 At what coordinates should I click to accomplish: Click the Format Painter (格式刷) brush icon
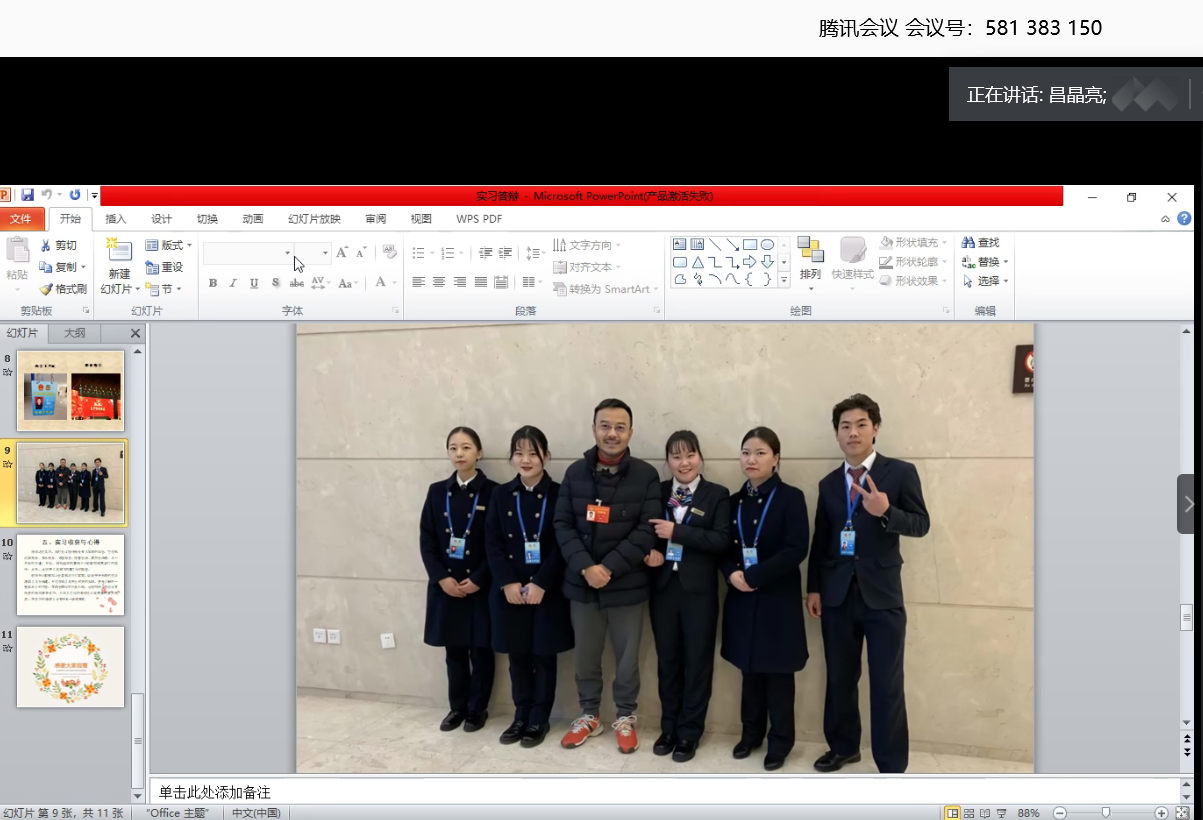[46, 289]
